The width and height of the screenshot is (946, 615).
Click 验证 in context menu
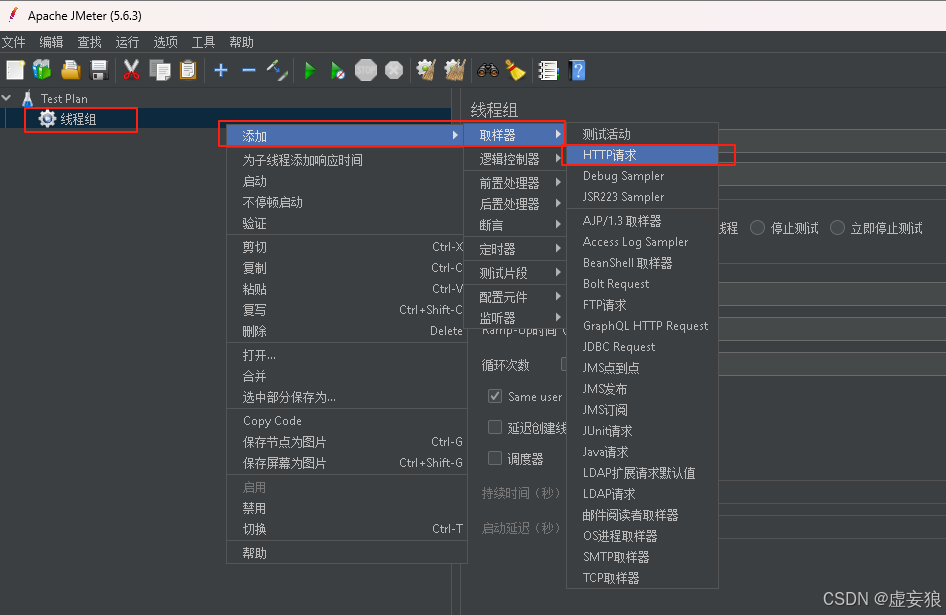[344, 223]
